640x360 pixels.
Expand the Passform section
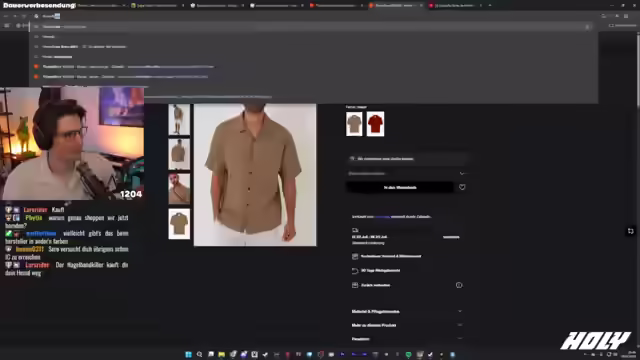pyautogui.click(x=407, y=339)
